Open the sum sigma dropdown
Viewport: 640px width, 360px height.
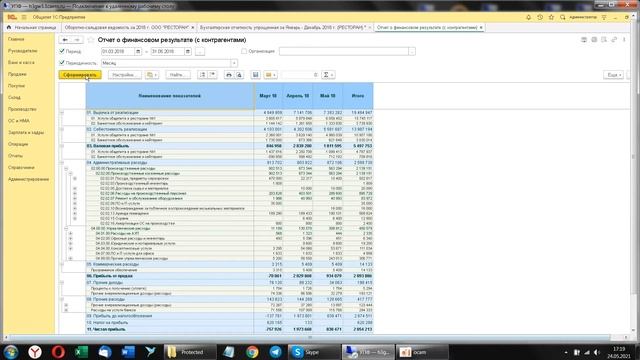(x=328, y=75)
